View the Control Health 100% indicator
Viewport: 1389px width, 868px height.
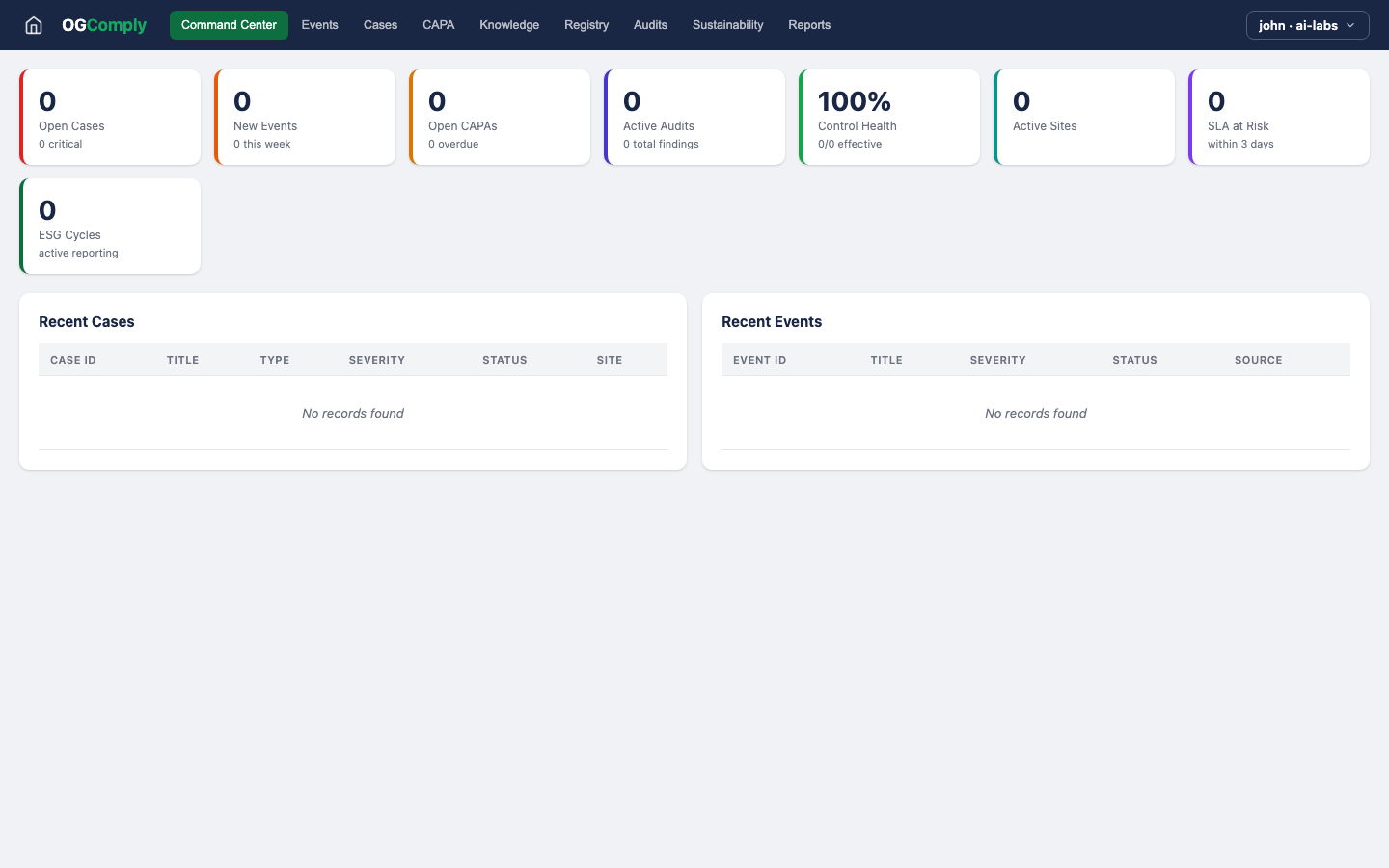(x=889, y=117)
